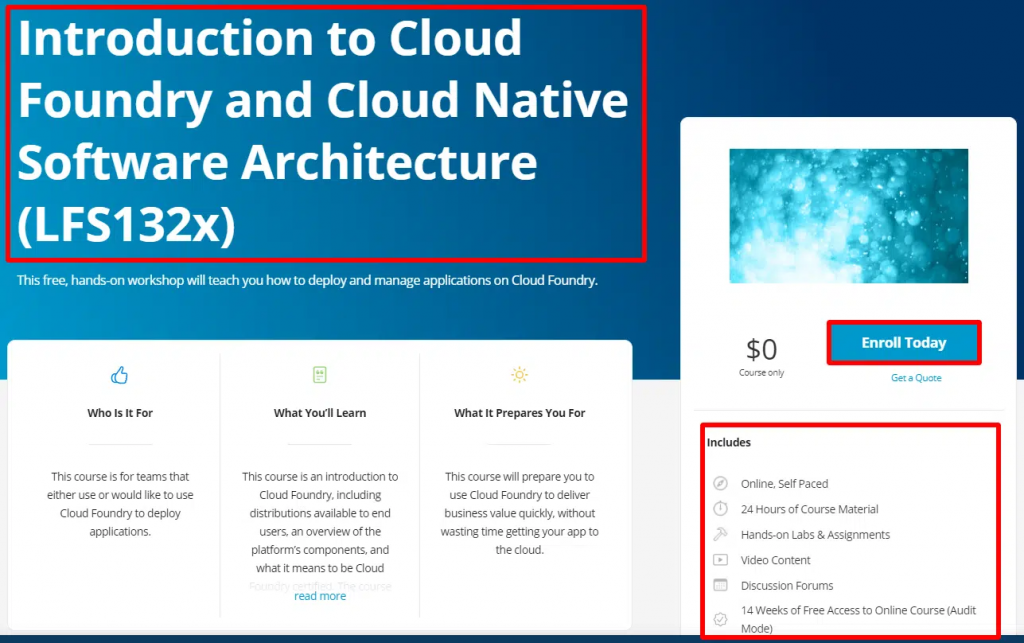The height and width of the screenshot is (643, 1024).
Task: Click the checklist icon above What You'll Learn
Action: (319, 374)
